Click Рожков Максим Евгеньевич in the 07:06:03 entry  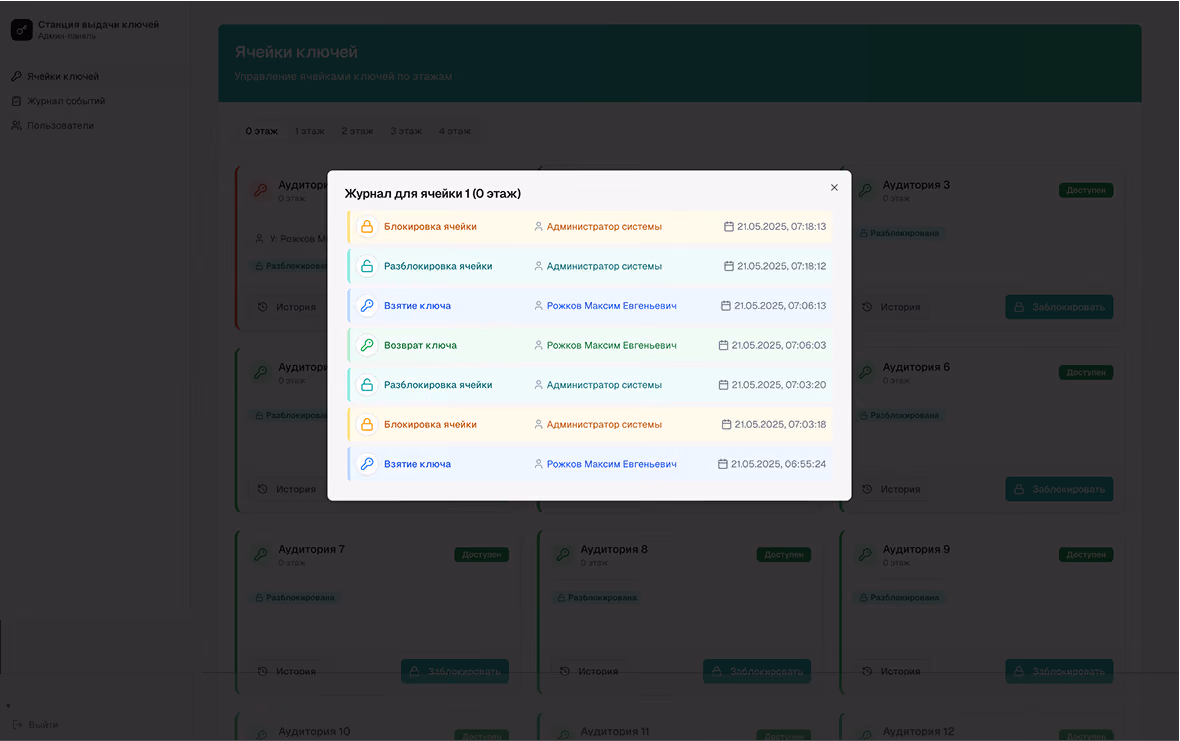click(x=611, y=345)
